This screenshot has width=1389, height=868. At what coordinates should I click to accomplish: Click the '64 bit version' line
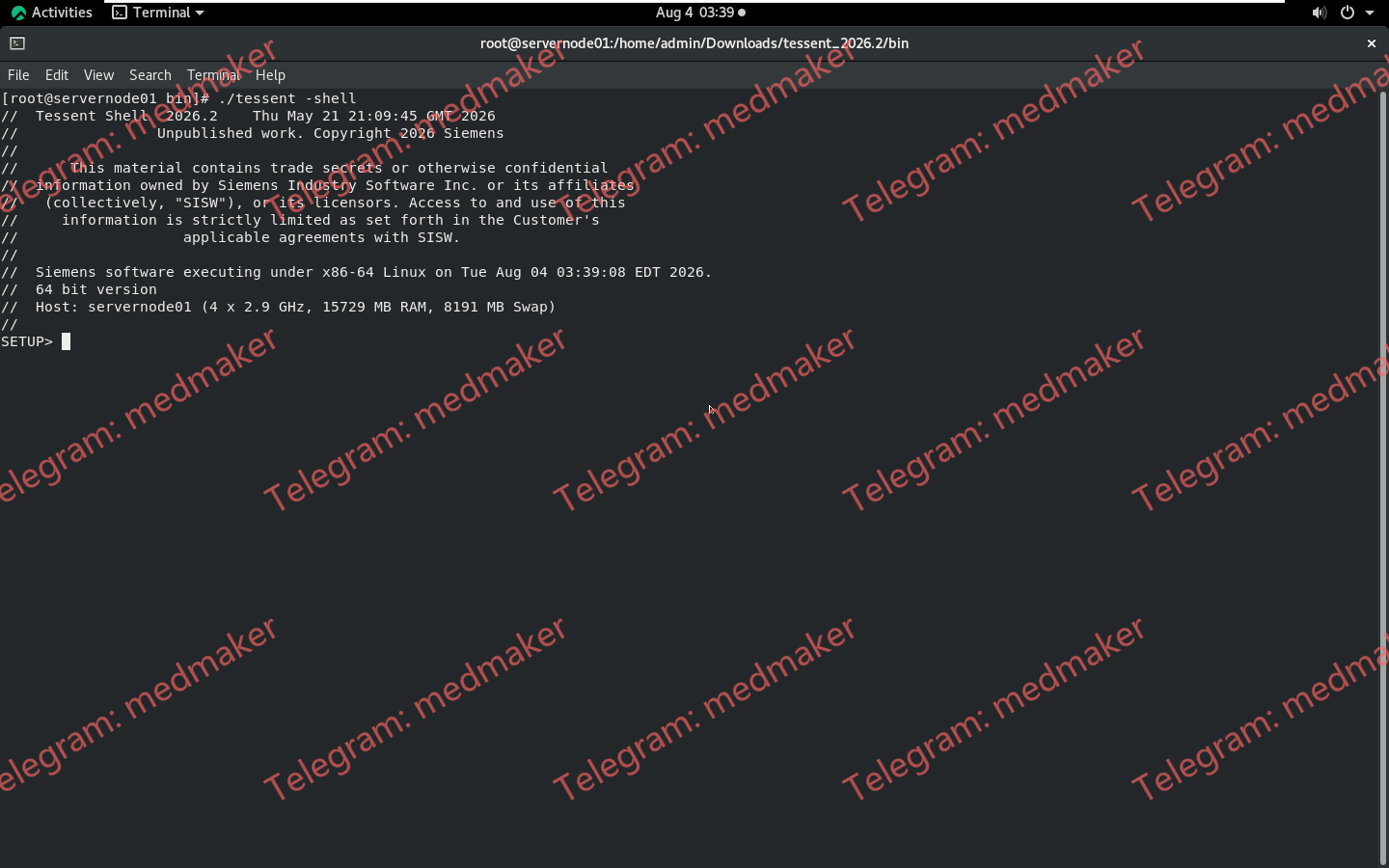(x=96, y=289)
